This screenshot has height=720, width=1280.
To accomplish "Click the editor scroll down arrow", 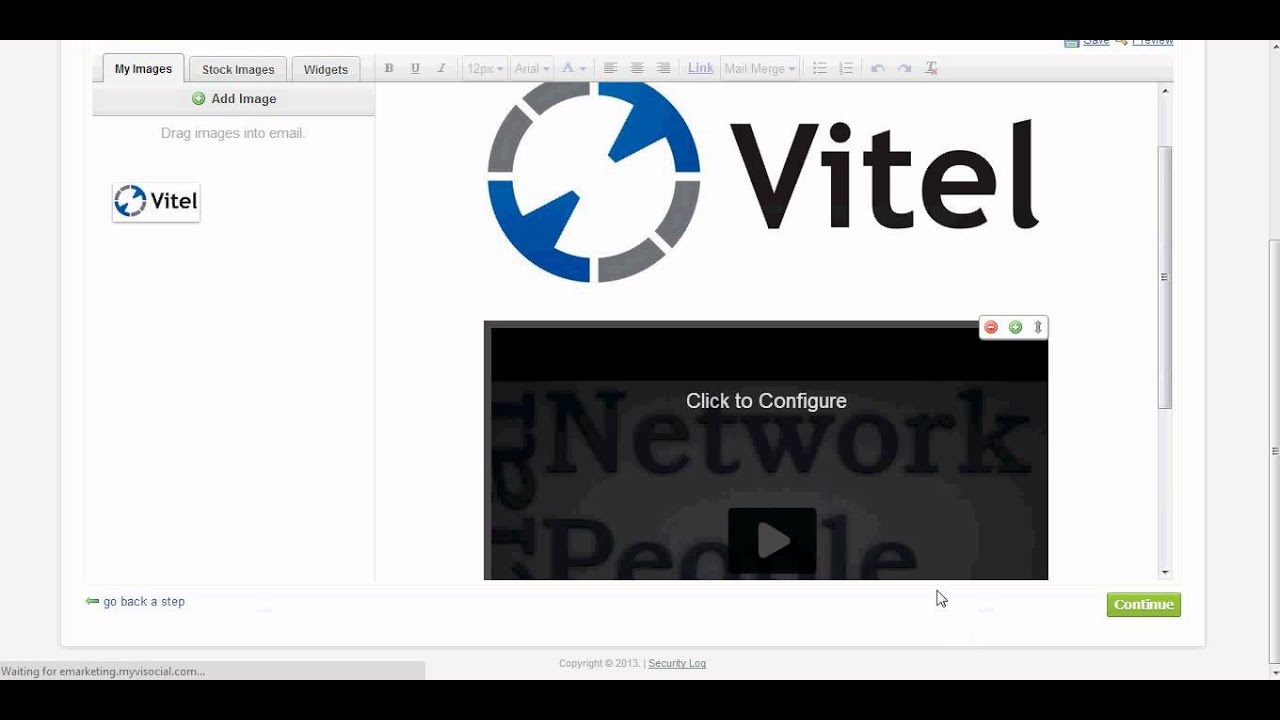I will (1165, 572).
